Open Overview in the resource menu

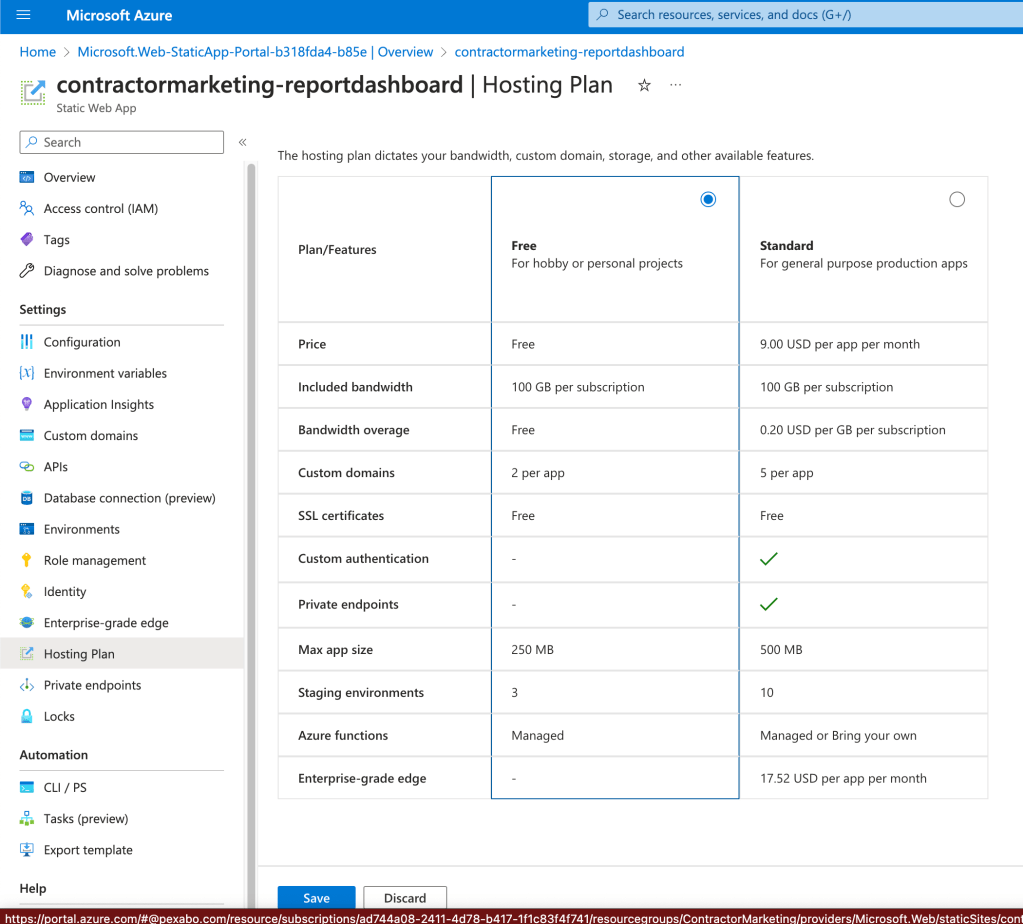(x=69, y=177)
